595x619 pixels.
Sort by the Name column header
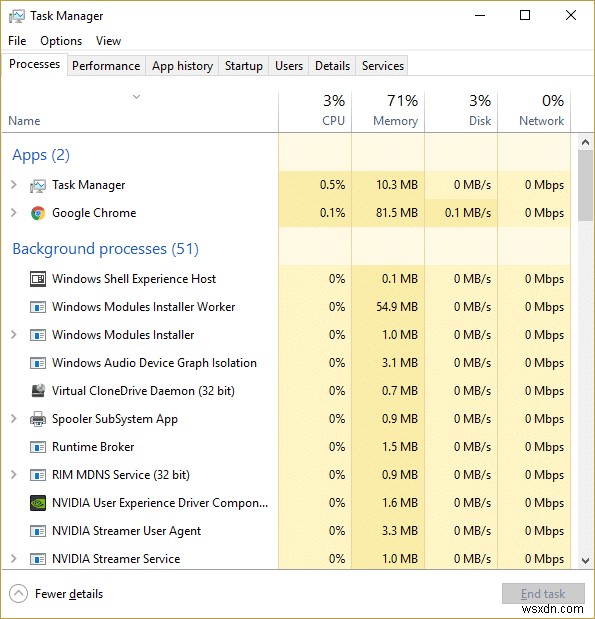[x=140, y=111]
